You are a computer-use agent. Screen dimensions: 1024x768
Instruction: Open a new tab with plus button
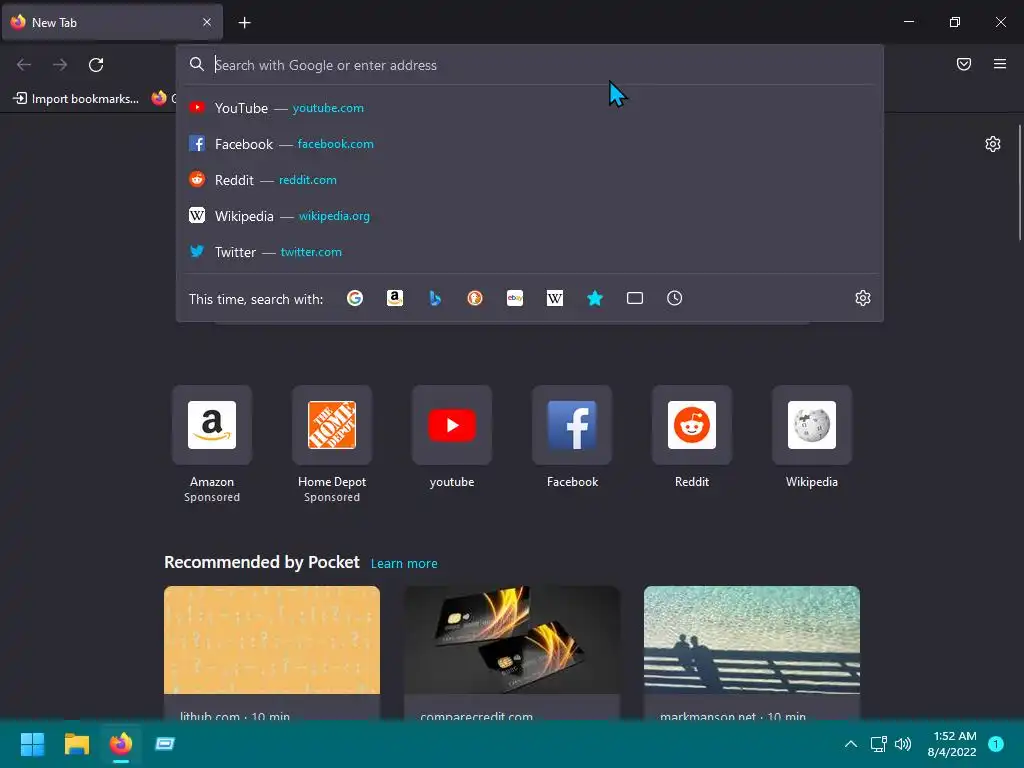[244, 23]
